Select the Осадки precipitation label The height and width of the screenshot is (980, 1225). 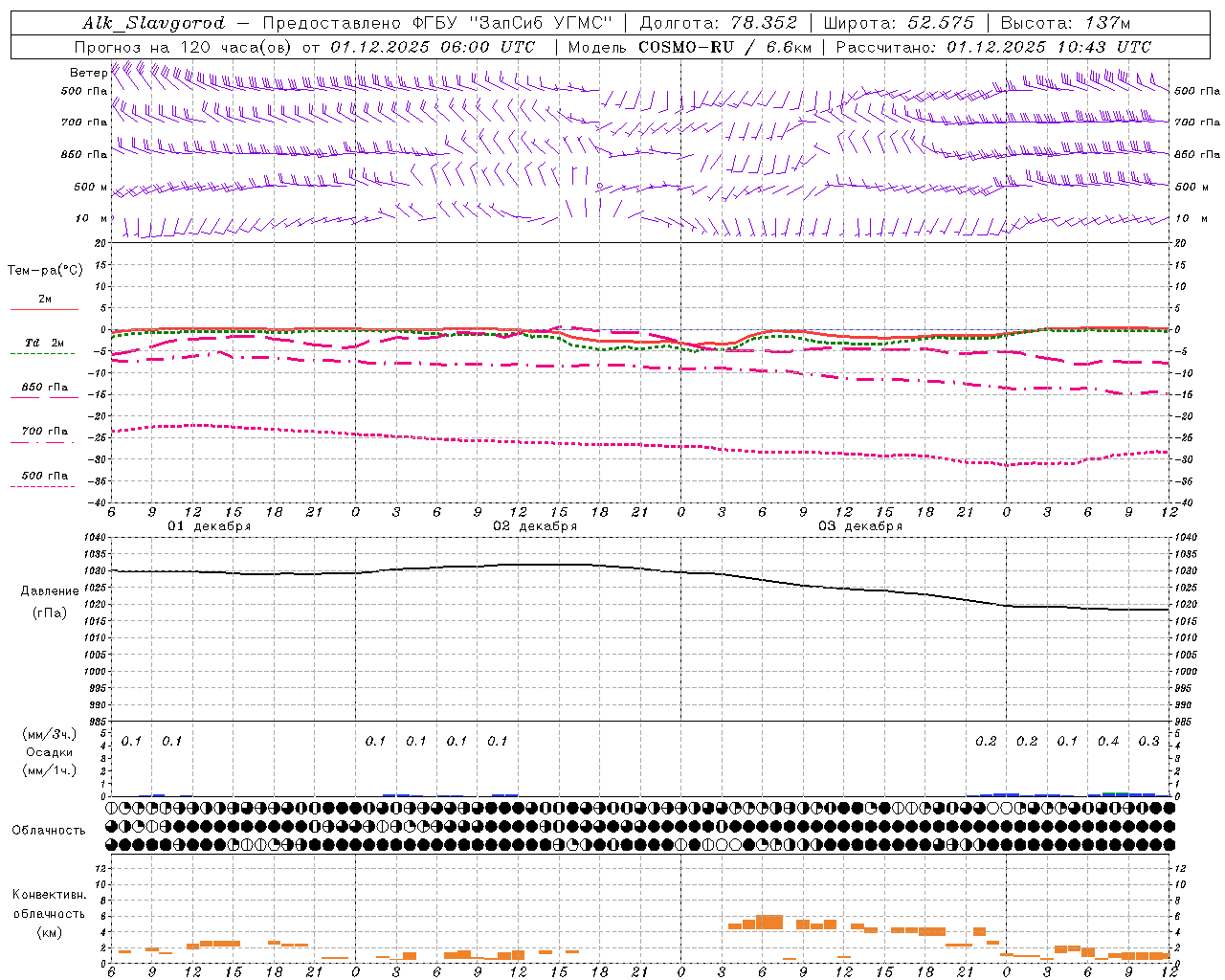50,752
